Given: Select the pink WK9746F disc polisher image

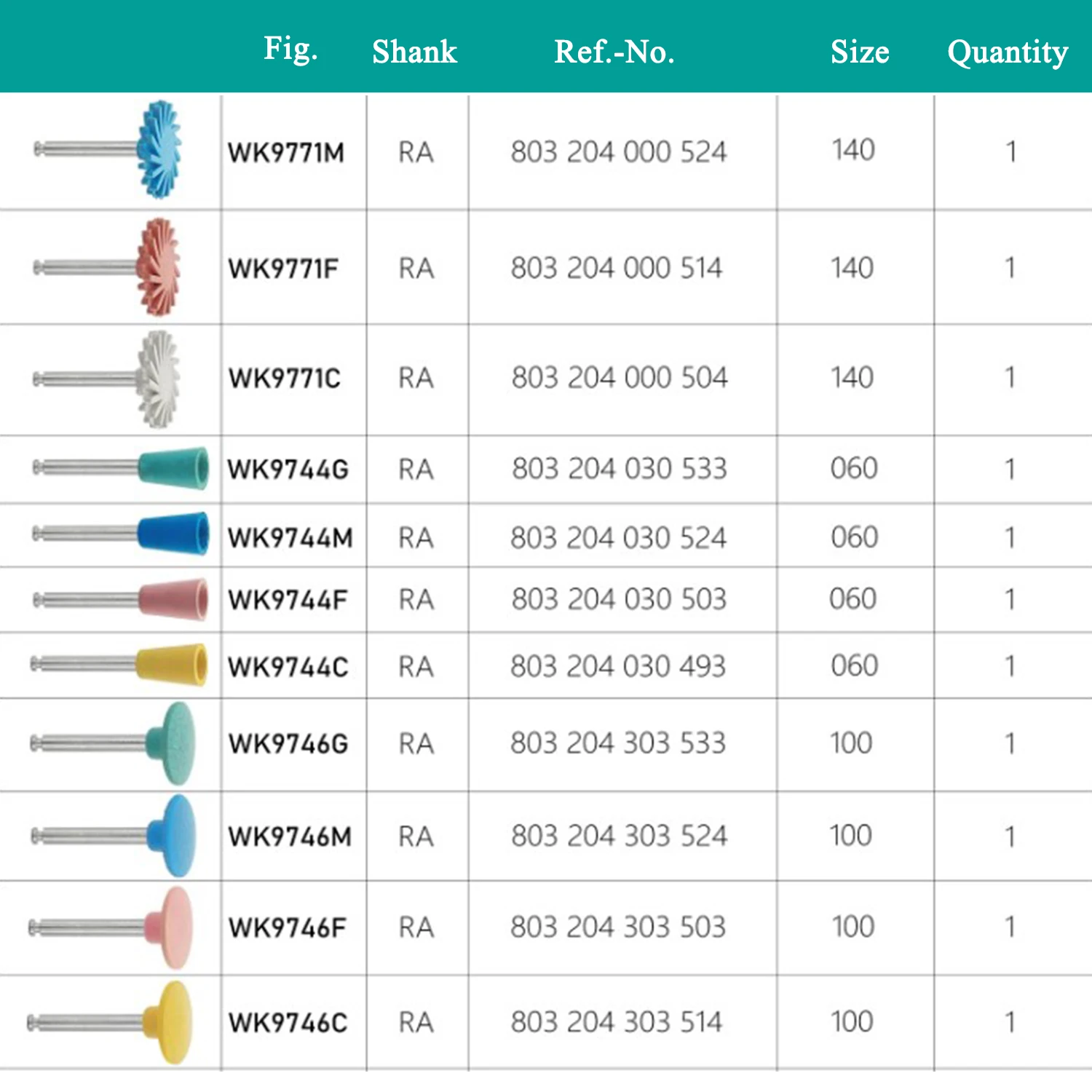Looking at the screenshot, I should (x=170, y=927).
